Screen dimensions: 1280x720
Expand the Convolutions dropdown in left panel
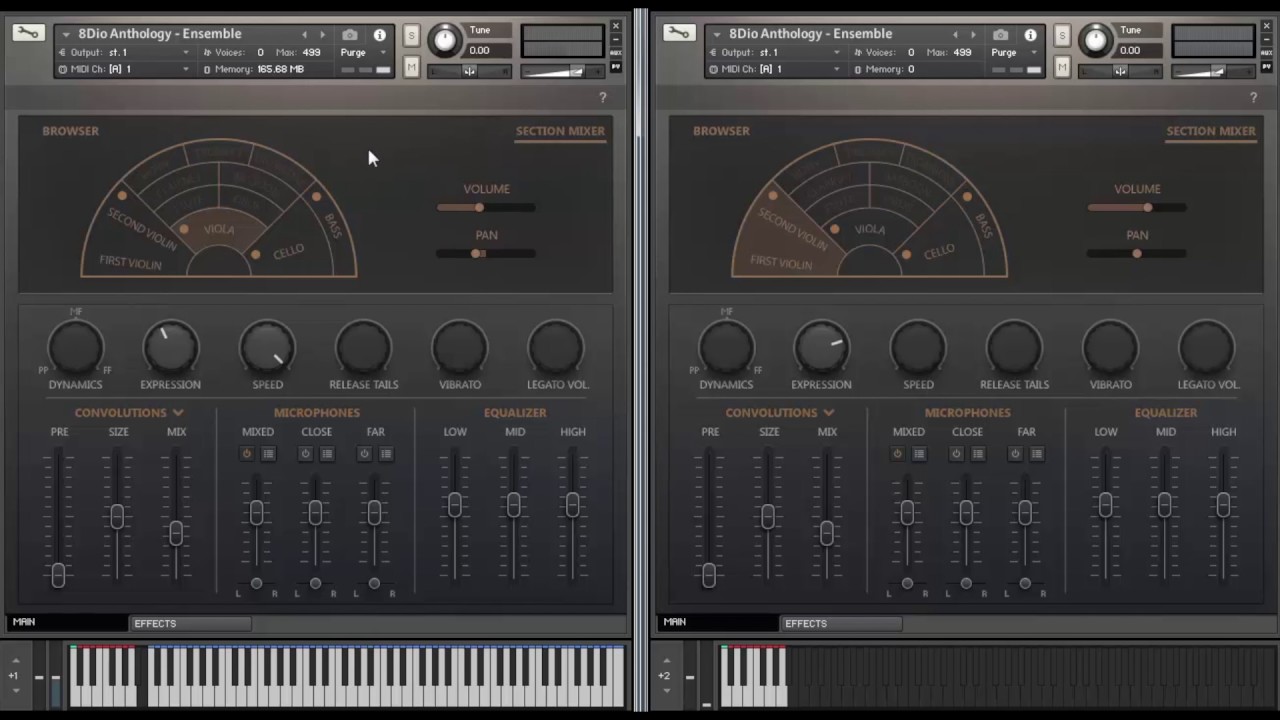178,412
